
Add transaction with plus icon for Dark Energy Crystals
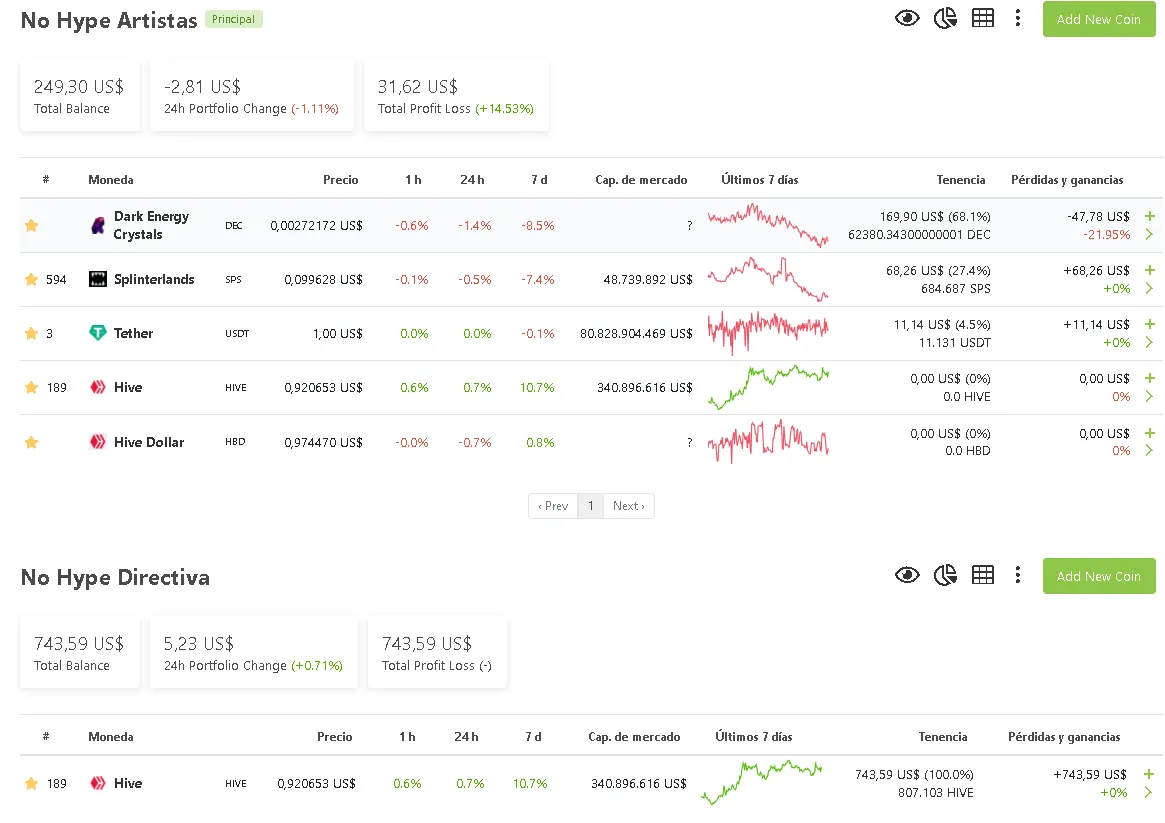(x=1149, y=216)
